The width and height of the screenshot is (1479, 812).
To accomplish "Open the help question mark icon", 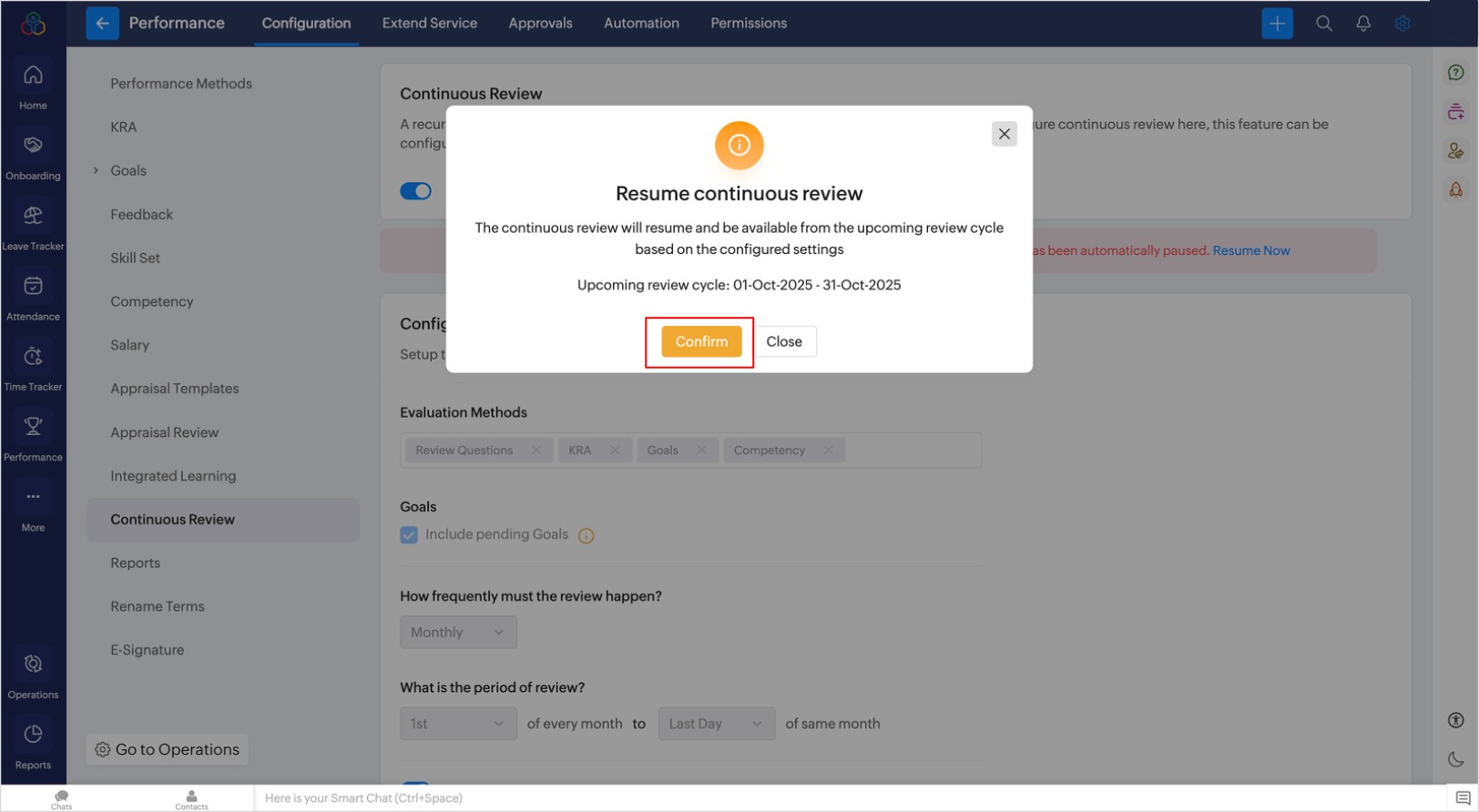I will click(1456, 72).
